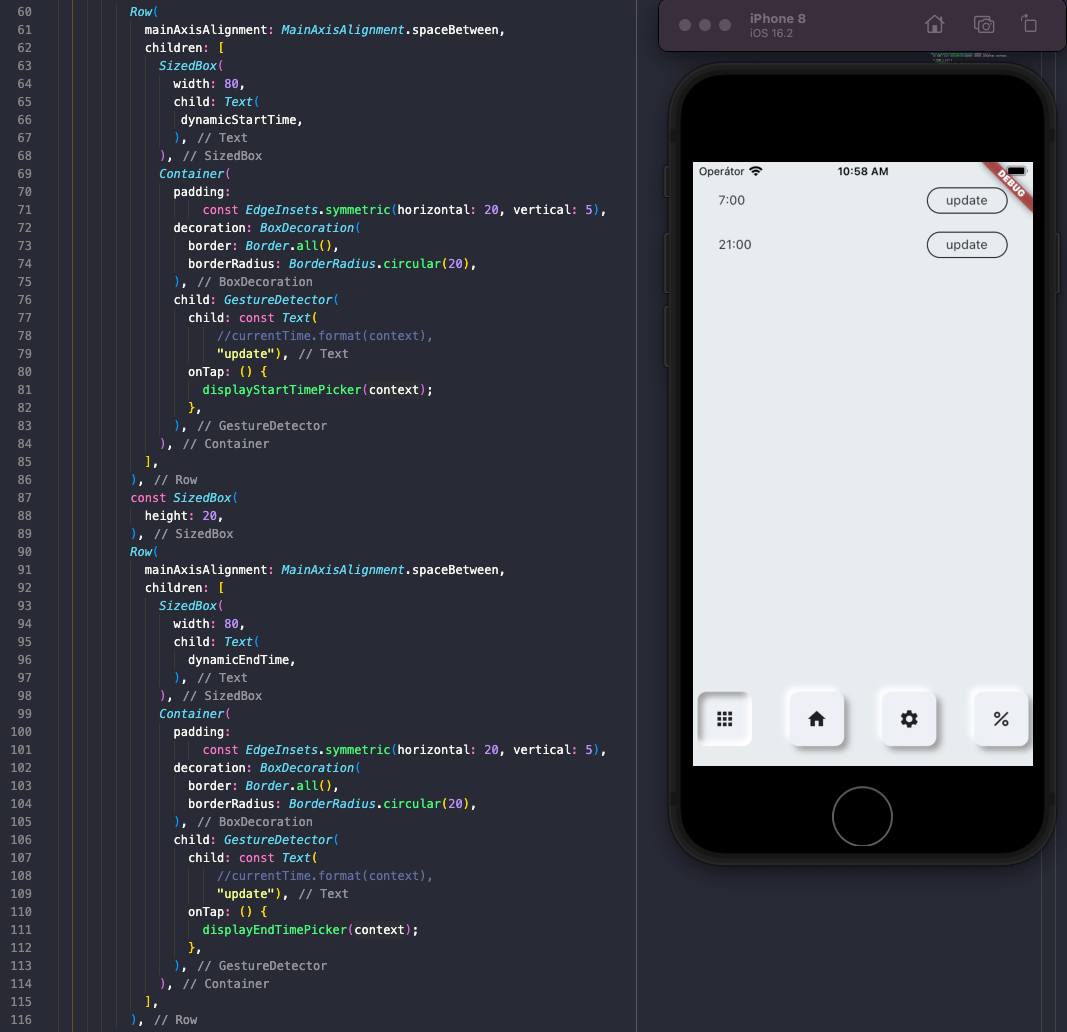Click the Wi-Fi icon in the status bar
Image resolution: width=1067 pixels, height=1032 pixels.
coord(755,170)
